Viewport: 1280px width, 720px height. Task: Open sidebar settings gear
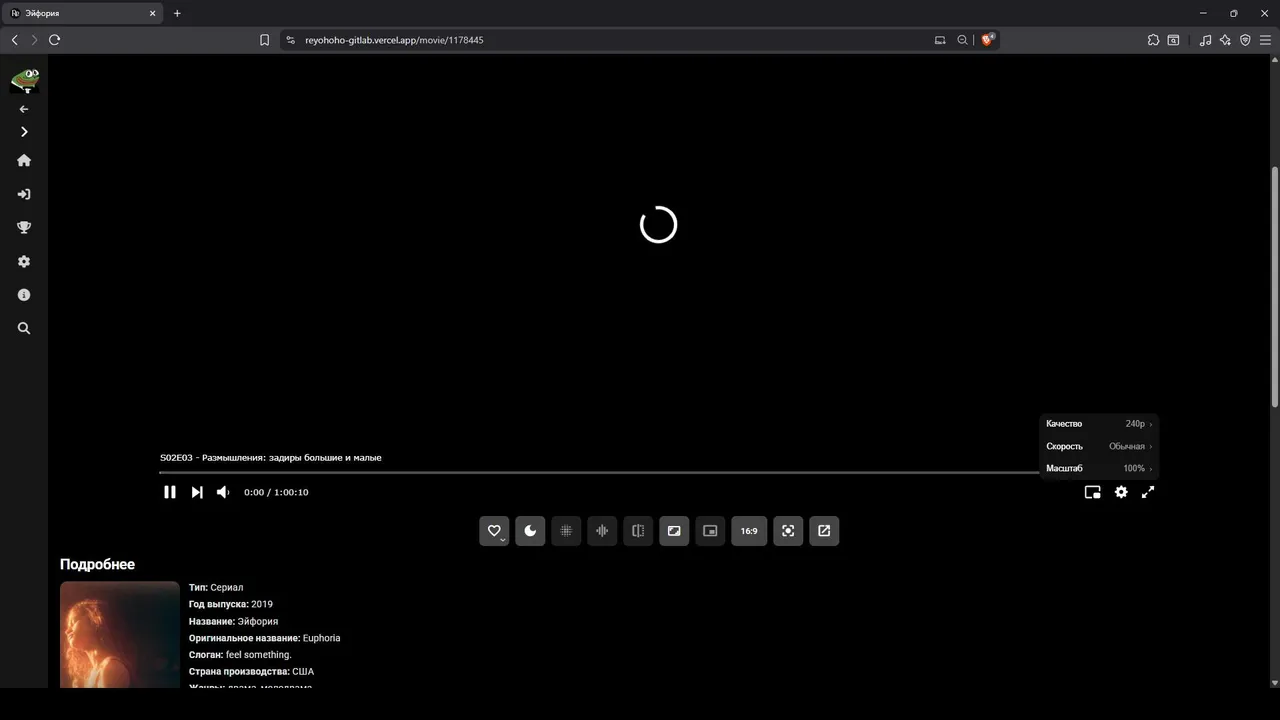click(x=24, y=261)
